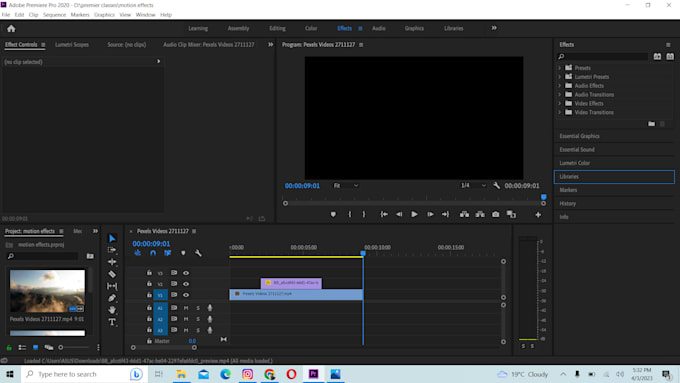Image resolution: width=680 pixels, height=383 pixels.
Task: Select the Type tool
Action: point(112,322)
